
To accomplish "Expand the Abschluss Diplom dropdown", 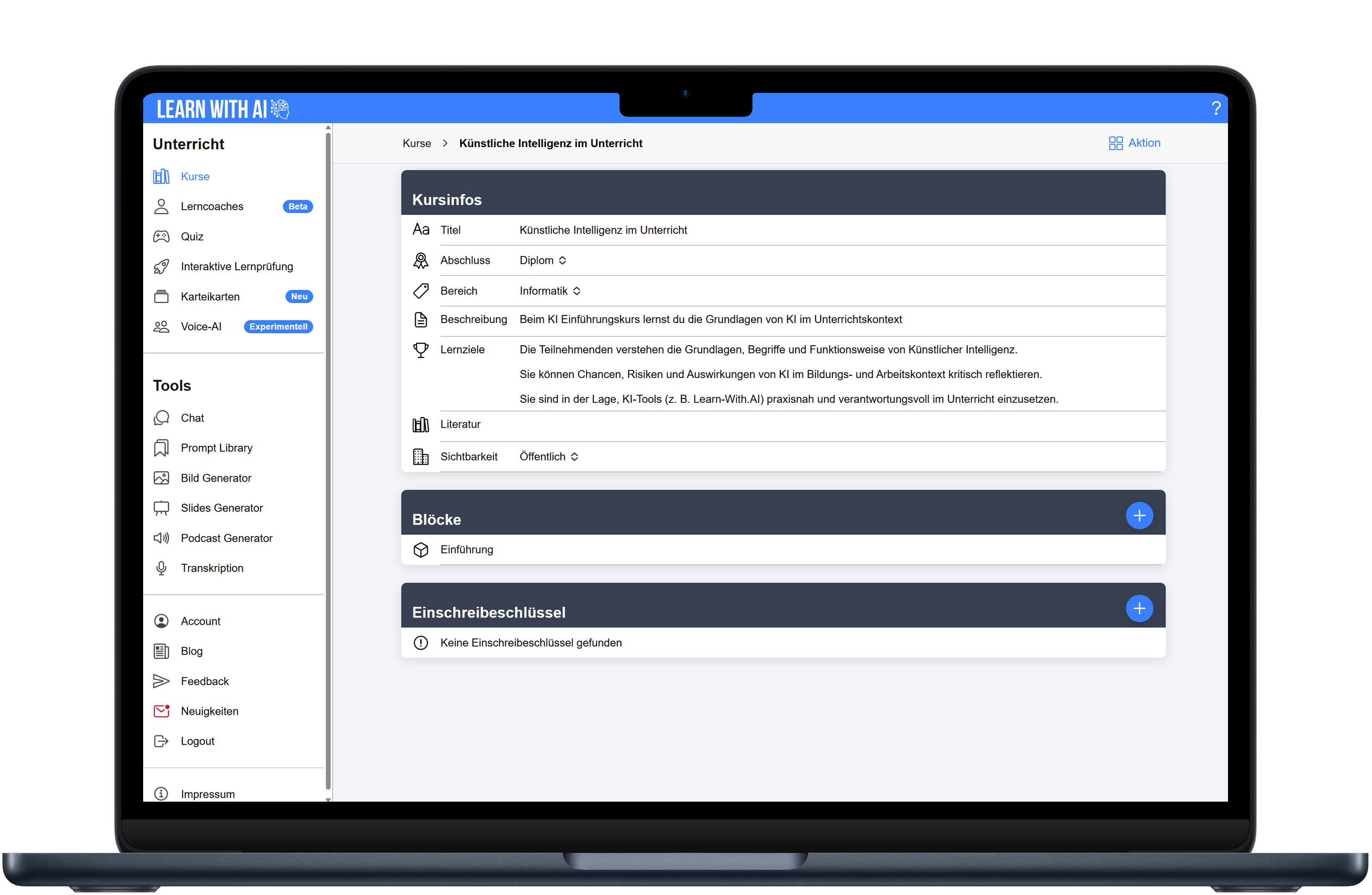I will pyautogui.click(x=543, y=261).
